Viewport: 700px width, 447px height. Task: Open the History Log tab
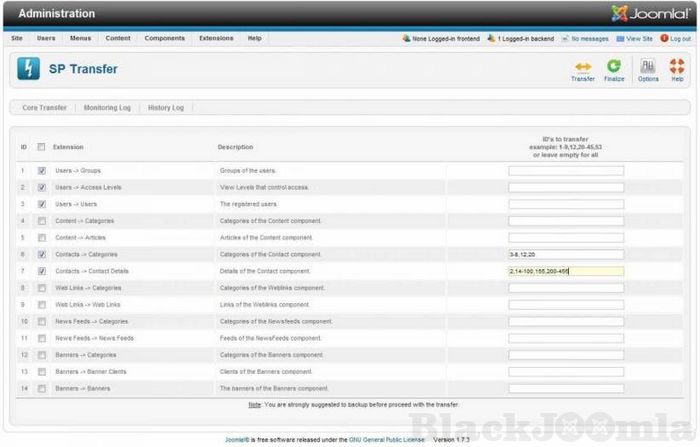[166, 107]
